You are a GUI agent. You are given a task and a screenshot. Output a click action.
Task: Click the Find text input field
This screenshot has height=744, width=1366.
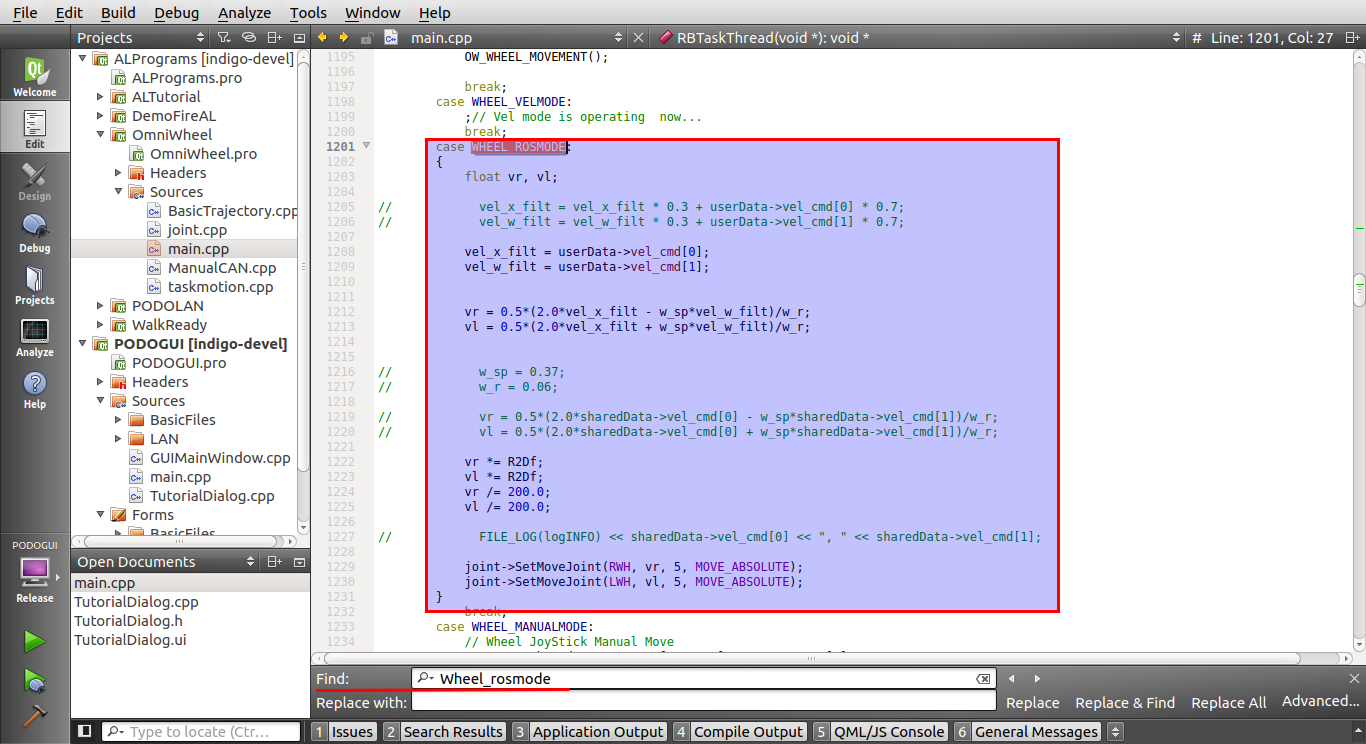(705, 679)
